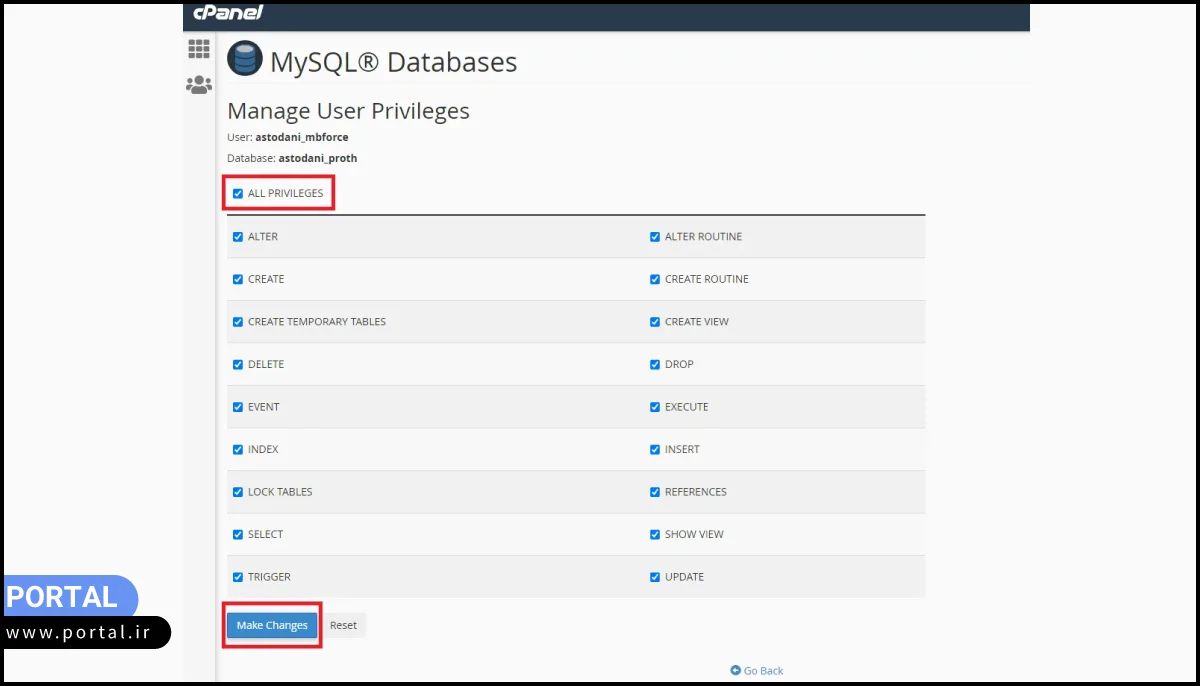Click the MySQL Databases page heading

pyautogui.click(x=393, y=62)
